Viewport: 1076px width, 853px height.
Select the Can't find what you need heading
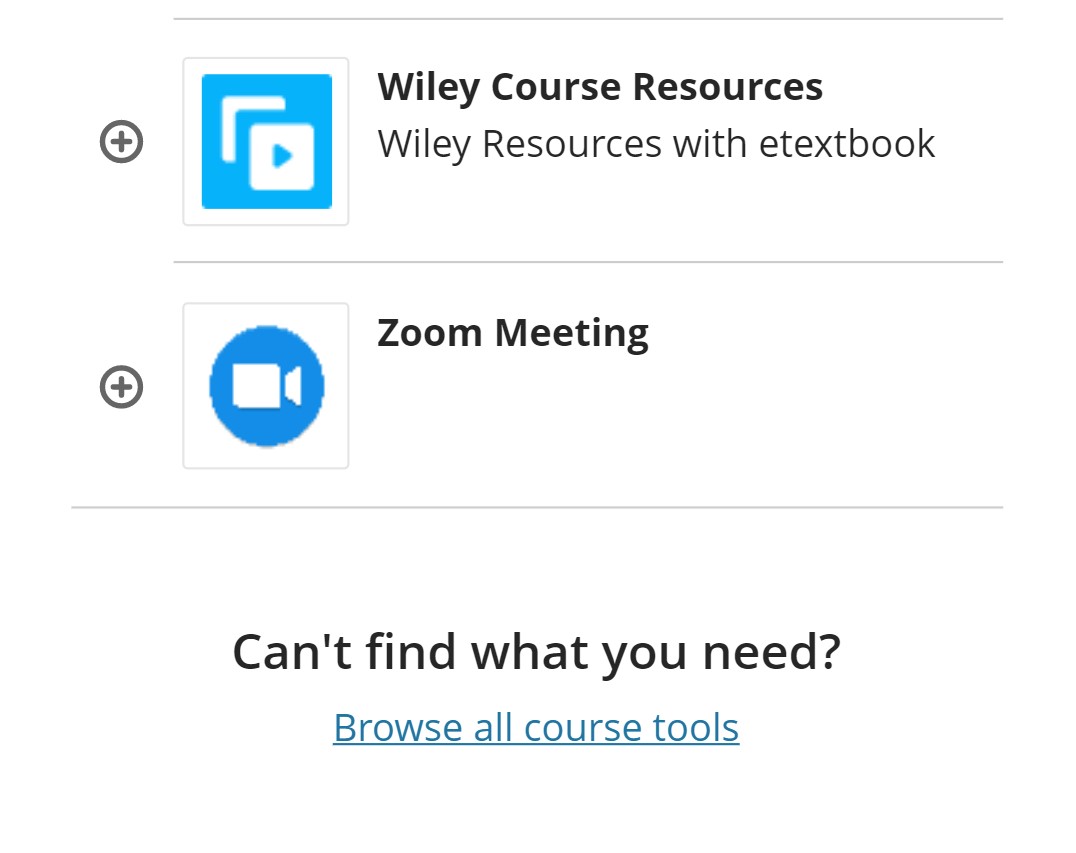pos(537,652)
